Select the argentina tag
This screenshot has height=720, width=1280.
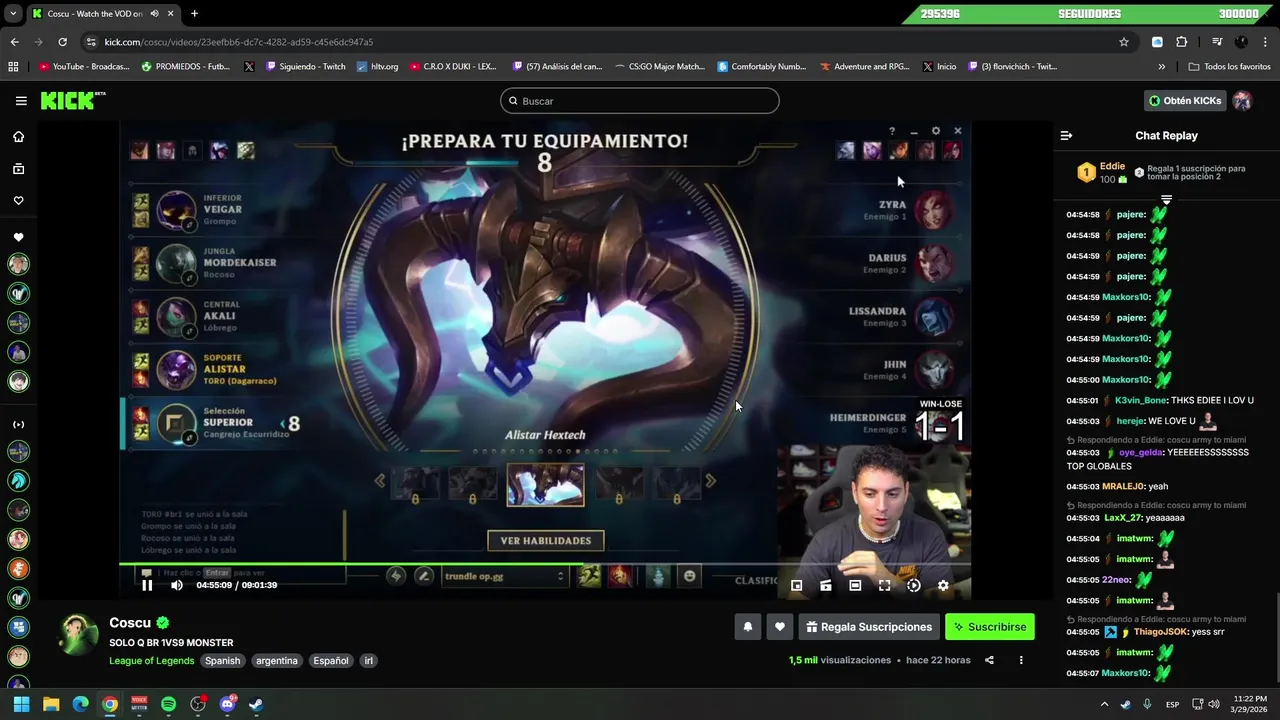point(277,661)
